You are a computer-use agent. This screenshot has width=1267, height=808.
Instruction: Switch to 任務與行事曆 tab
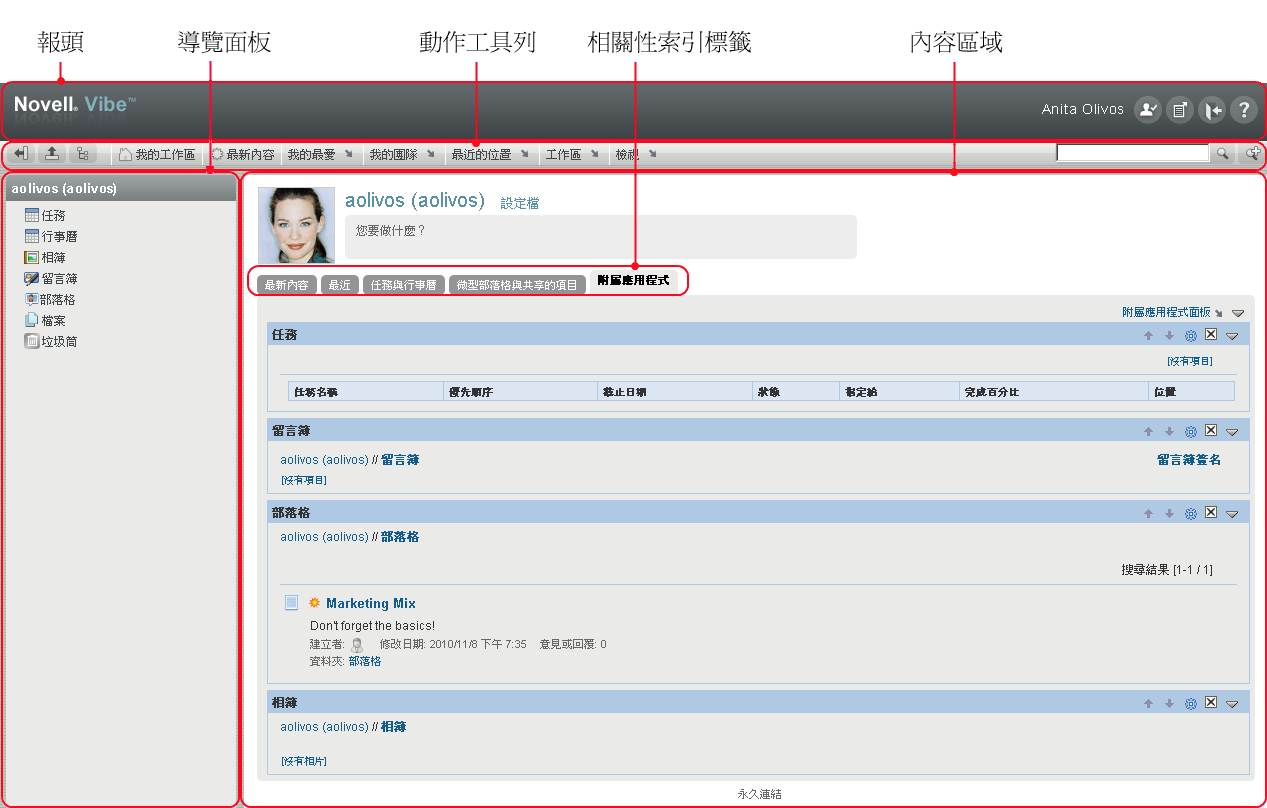pyautogui.click(x=402, y=285)
